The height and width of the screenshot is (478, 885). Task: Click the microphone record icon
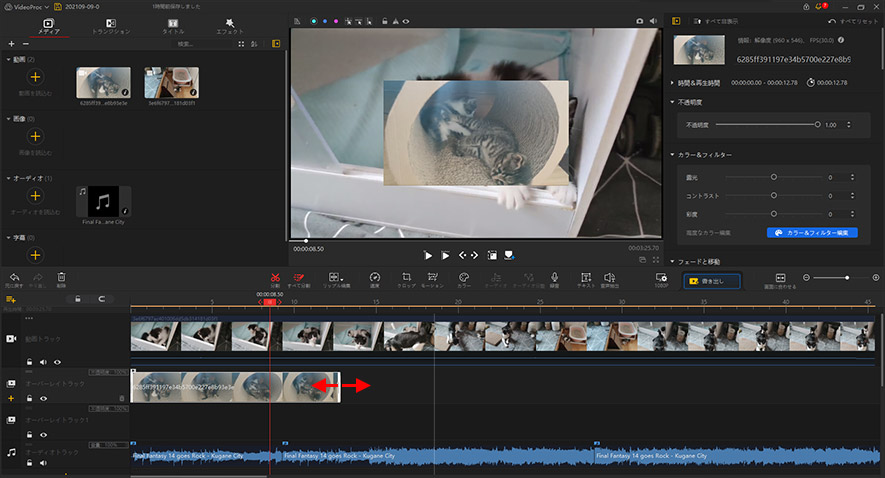point(554,277)
